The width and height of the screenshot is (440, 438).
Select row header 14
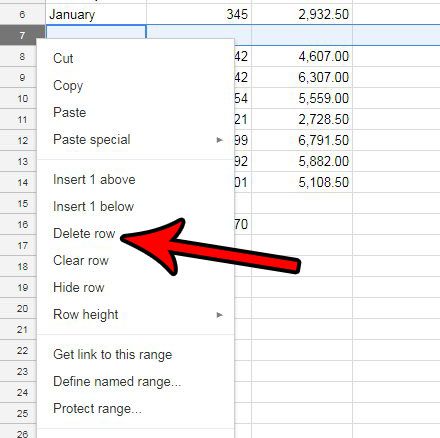point(18,182)
